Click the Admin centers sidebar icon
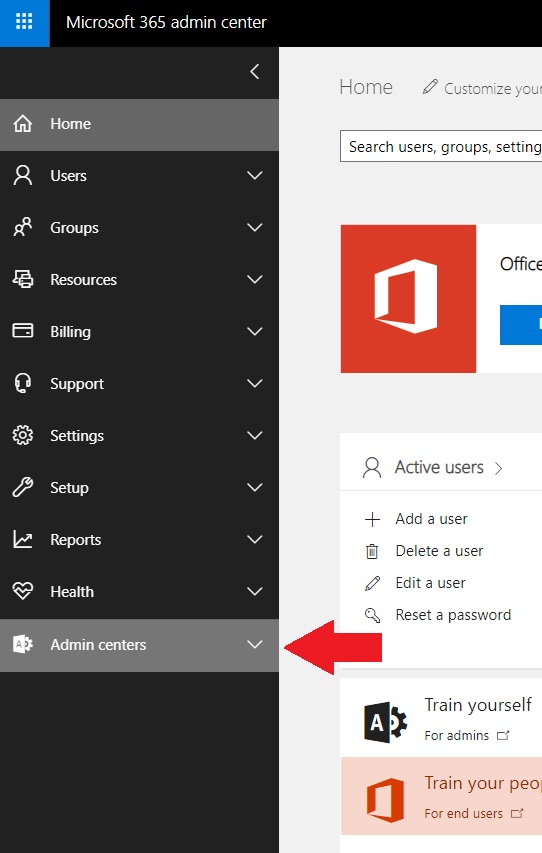The height and width of the screenshot is (853, 542). 22,645
